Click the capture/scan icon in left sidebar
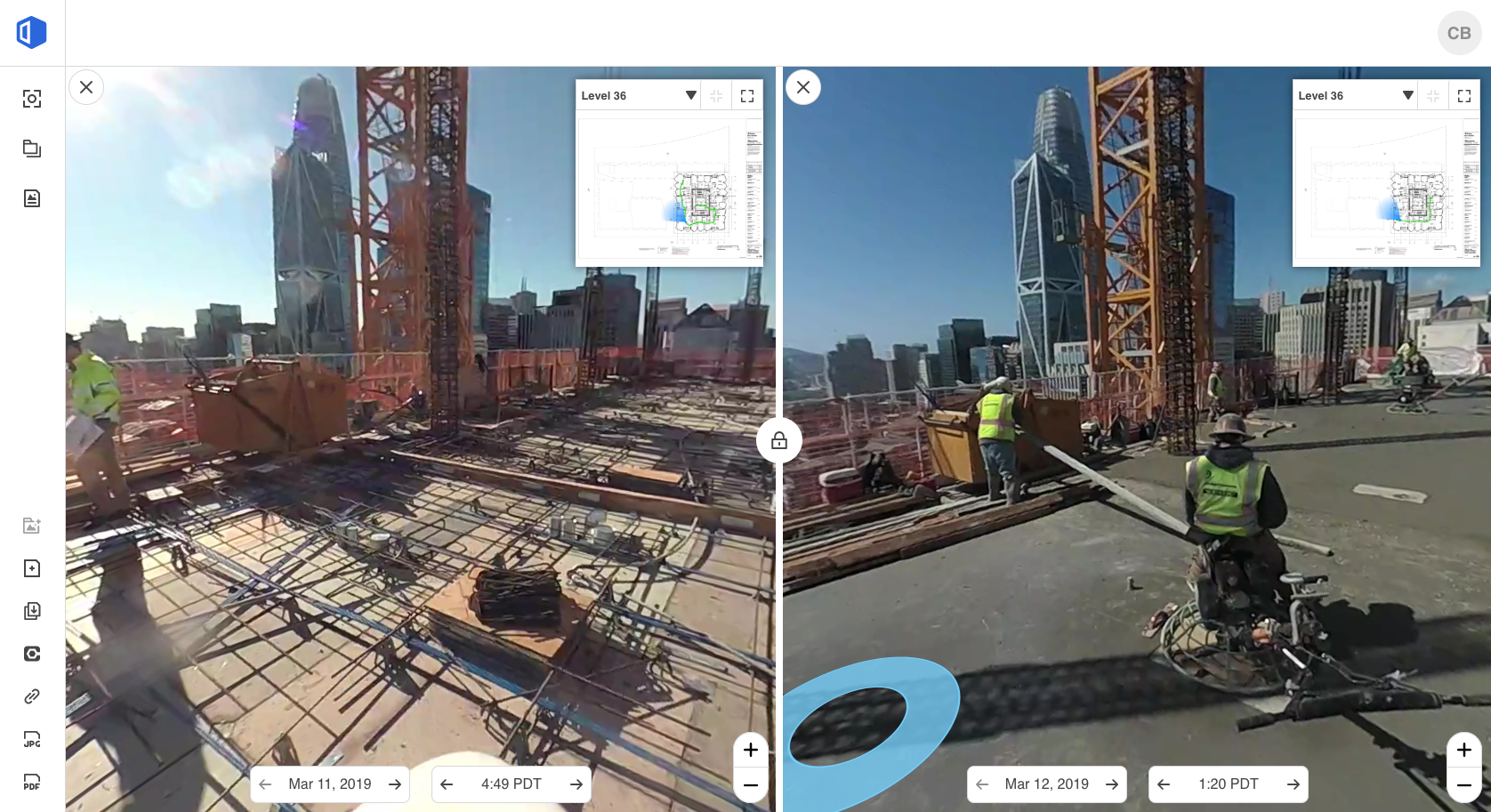 tap(32, 99)
